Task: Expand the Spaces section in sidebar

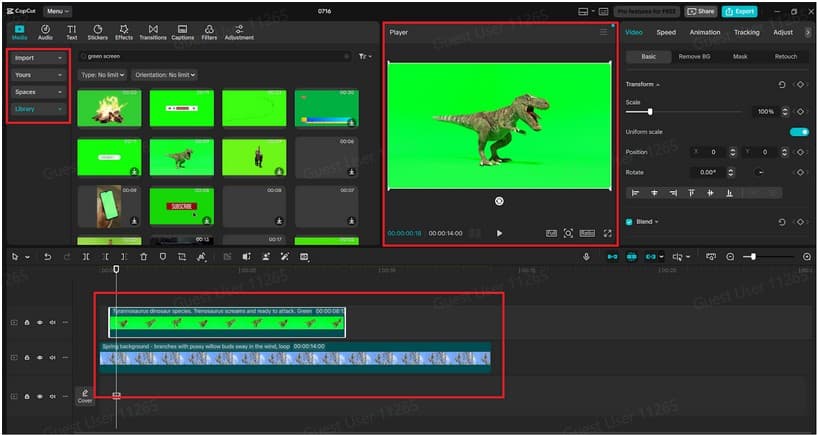Action: click(38, 92)
